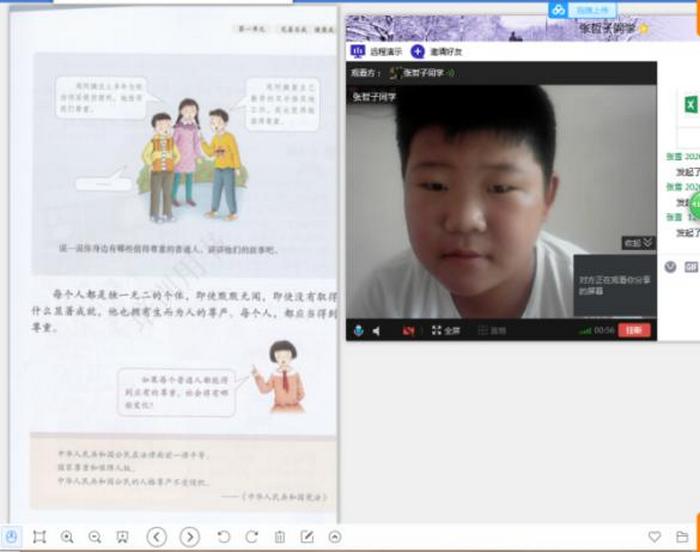Open the Excel file icon in chat panel

(691, 105)
